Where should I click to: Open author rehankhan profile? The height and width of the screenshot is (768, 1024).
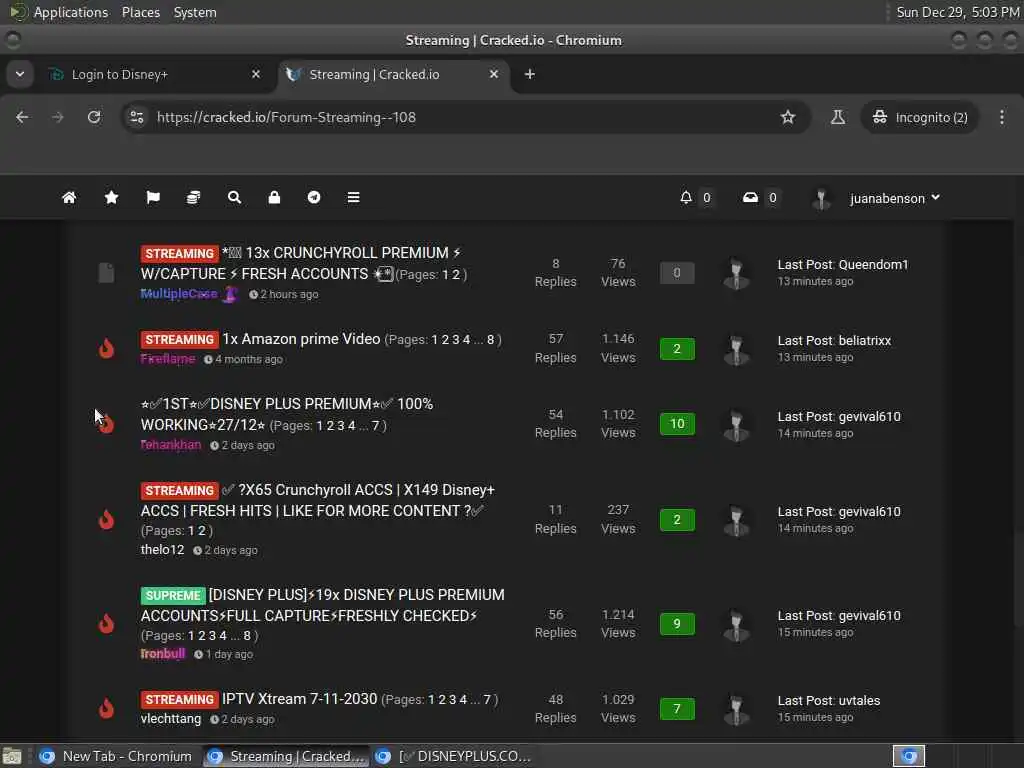(171, 445)
